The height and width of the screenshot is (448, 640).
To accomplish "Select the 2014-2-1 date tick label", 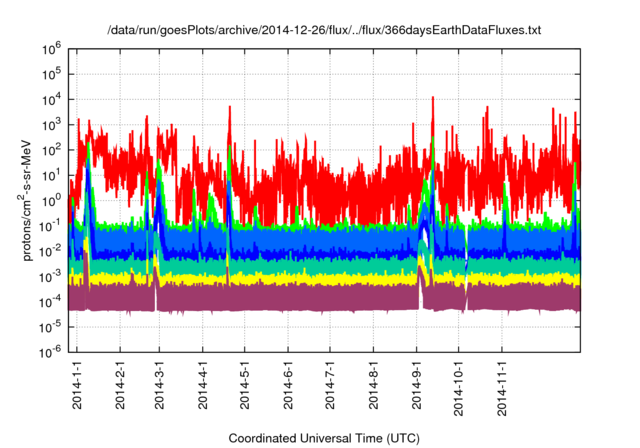I will [x=120, y=384].
